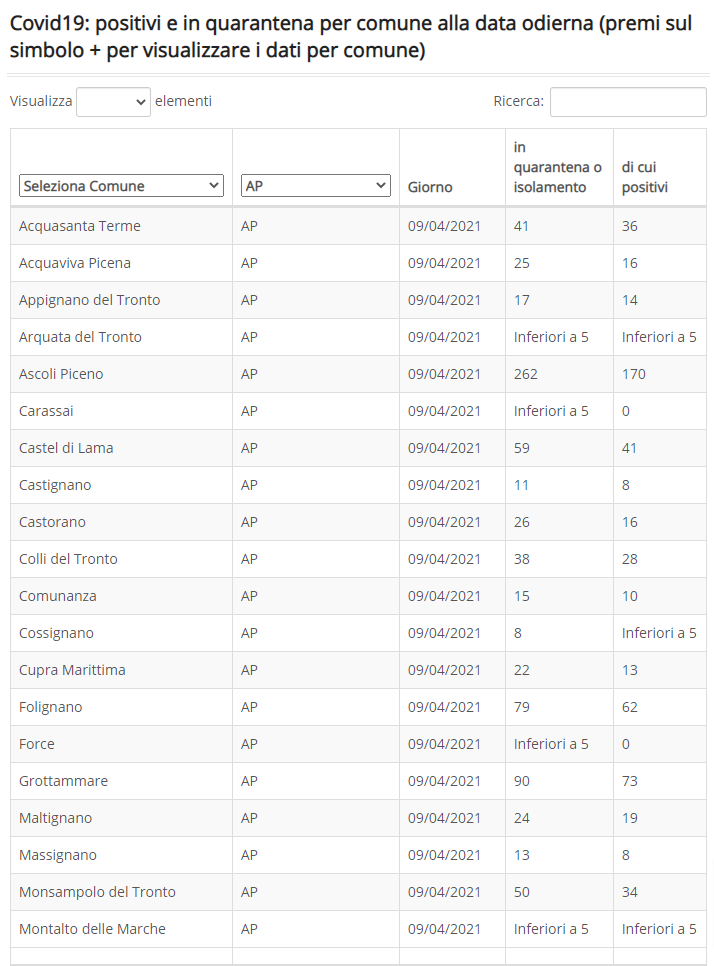Image resolution: width=714 pixels, height=966 pixels.
Task: Focus the Ricerca search field
Action: pyautogui.click(x=628, y=102)
